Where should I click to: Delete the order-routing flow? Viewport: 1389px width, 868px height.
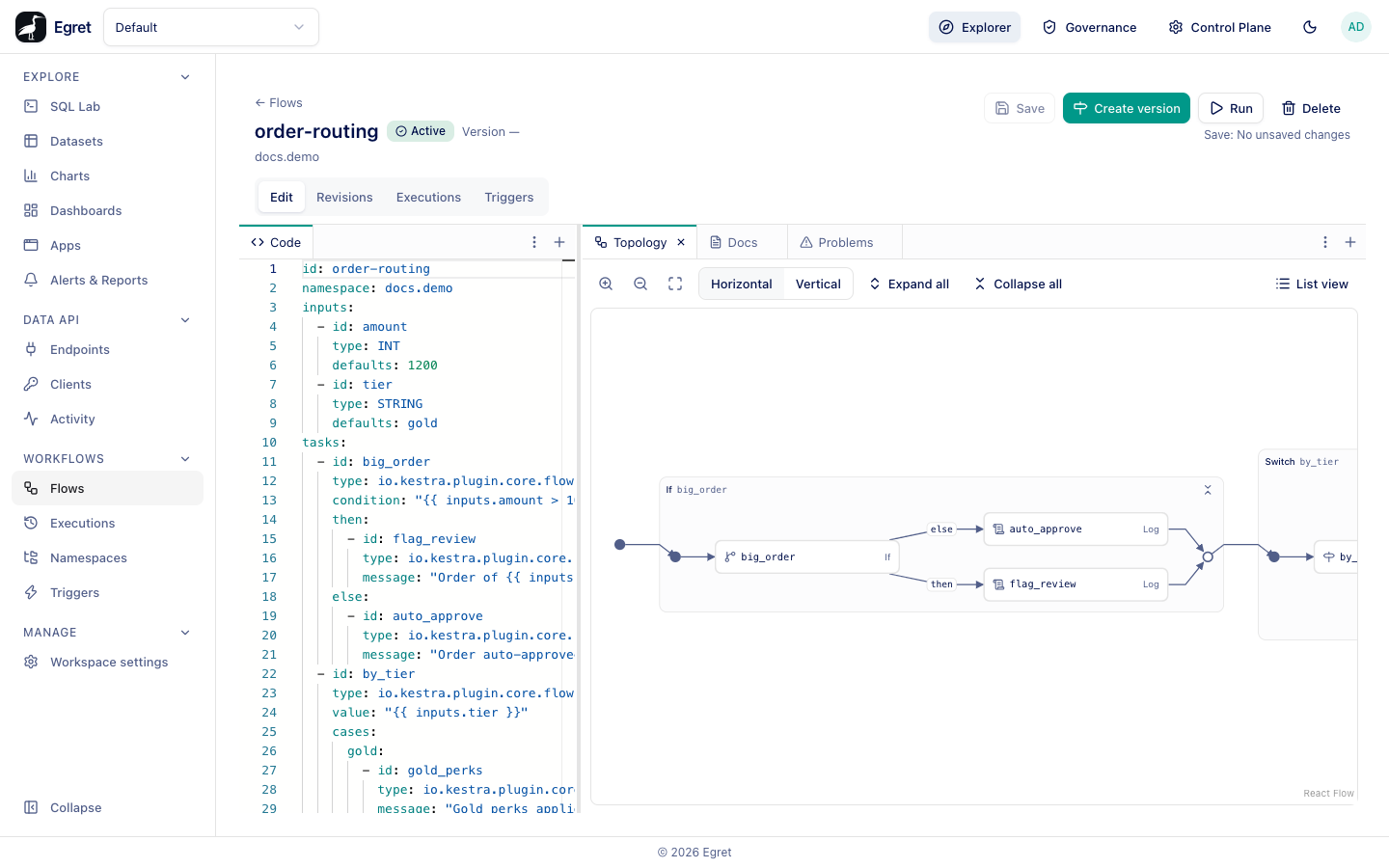(1311, 108)
